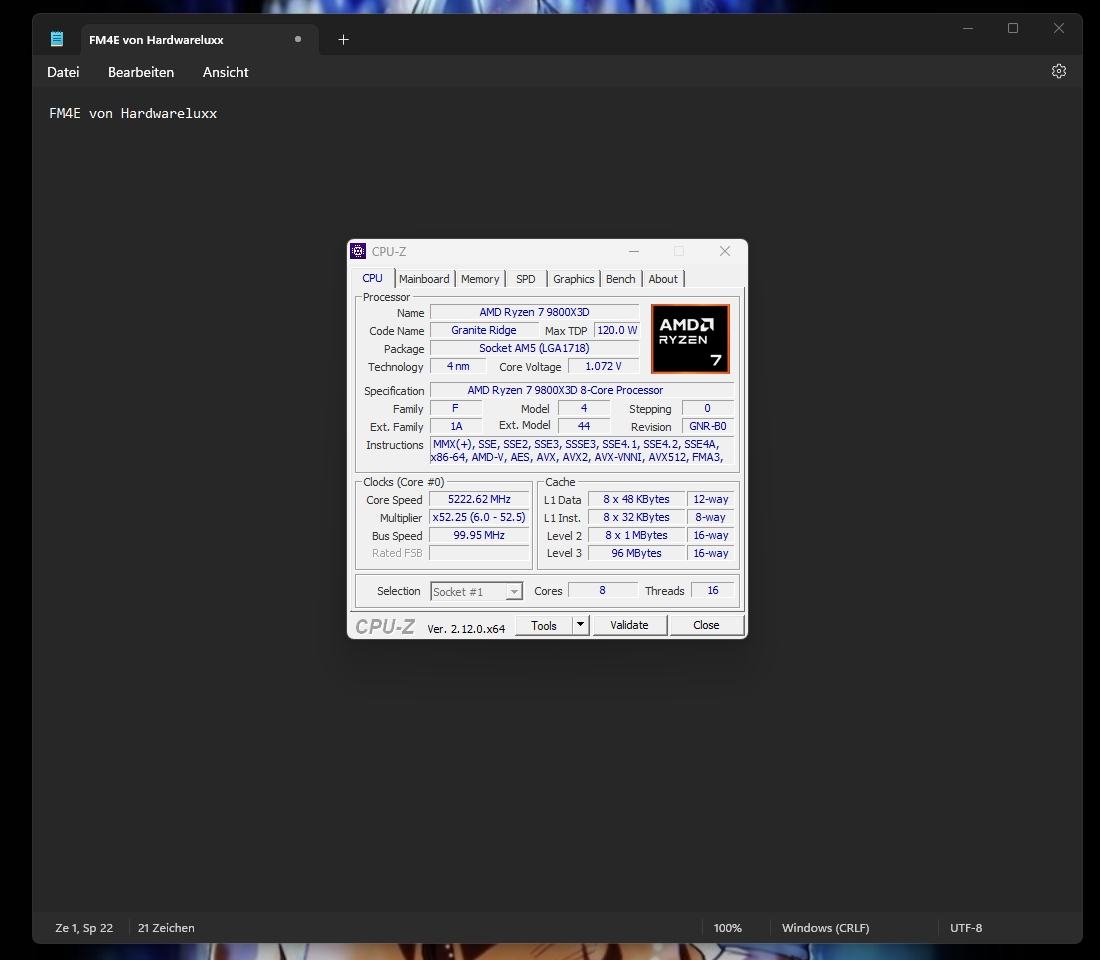
Task: Switch to the Memory tab in CPU-Z
Action: click(x=480, y=279)
